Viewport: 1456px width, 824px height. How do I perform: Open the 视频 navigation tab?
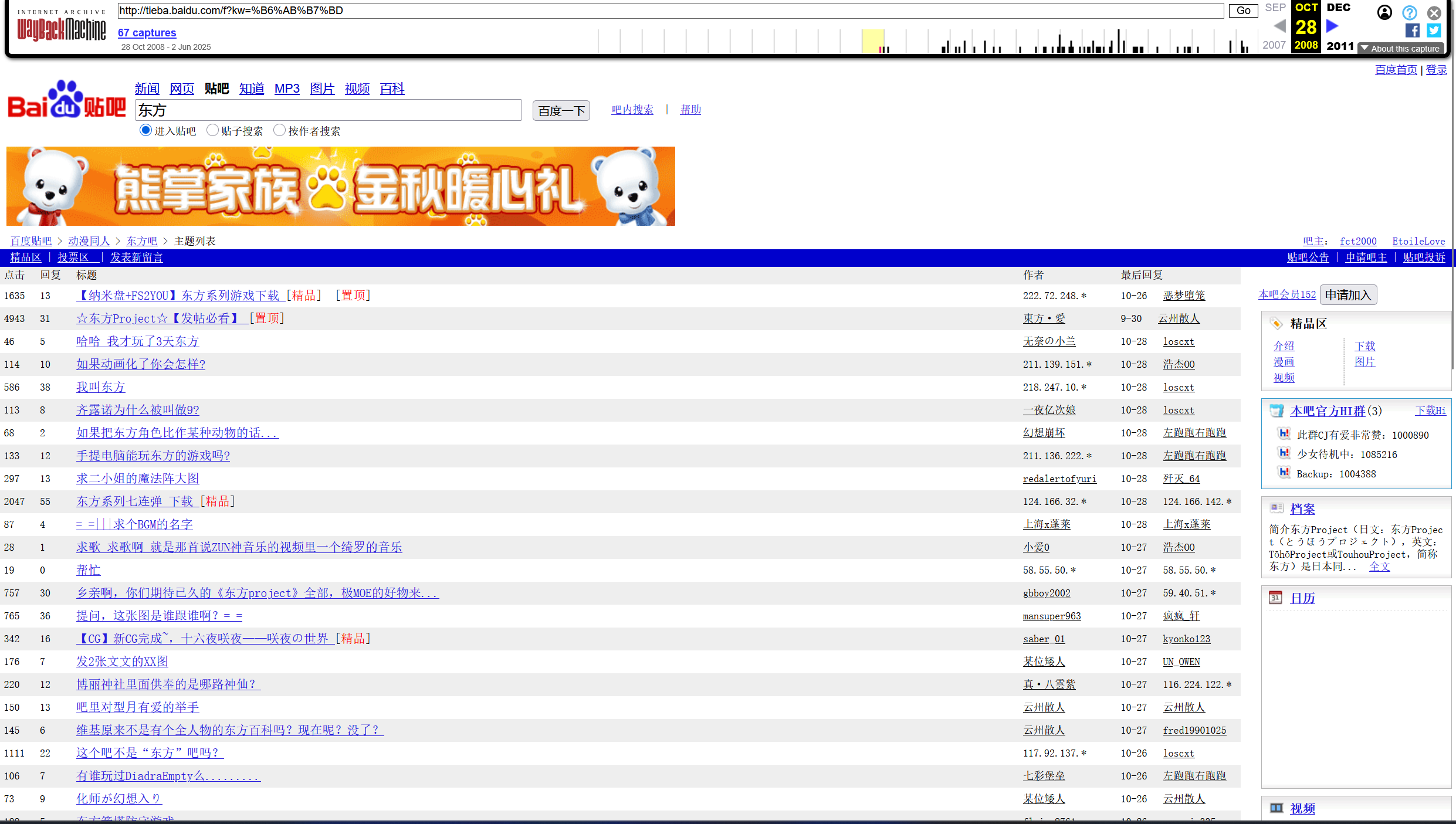(x=357, y=89)
